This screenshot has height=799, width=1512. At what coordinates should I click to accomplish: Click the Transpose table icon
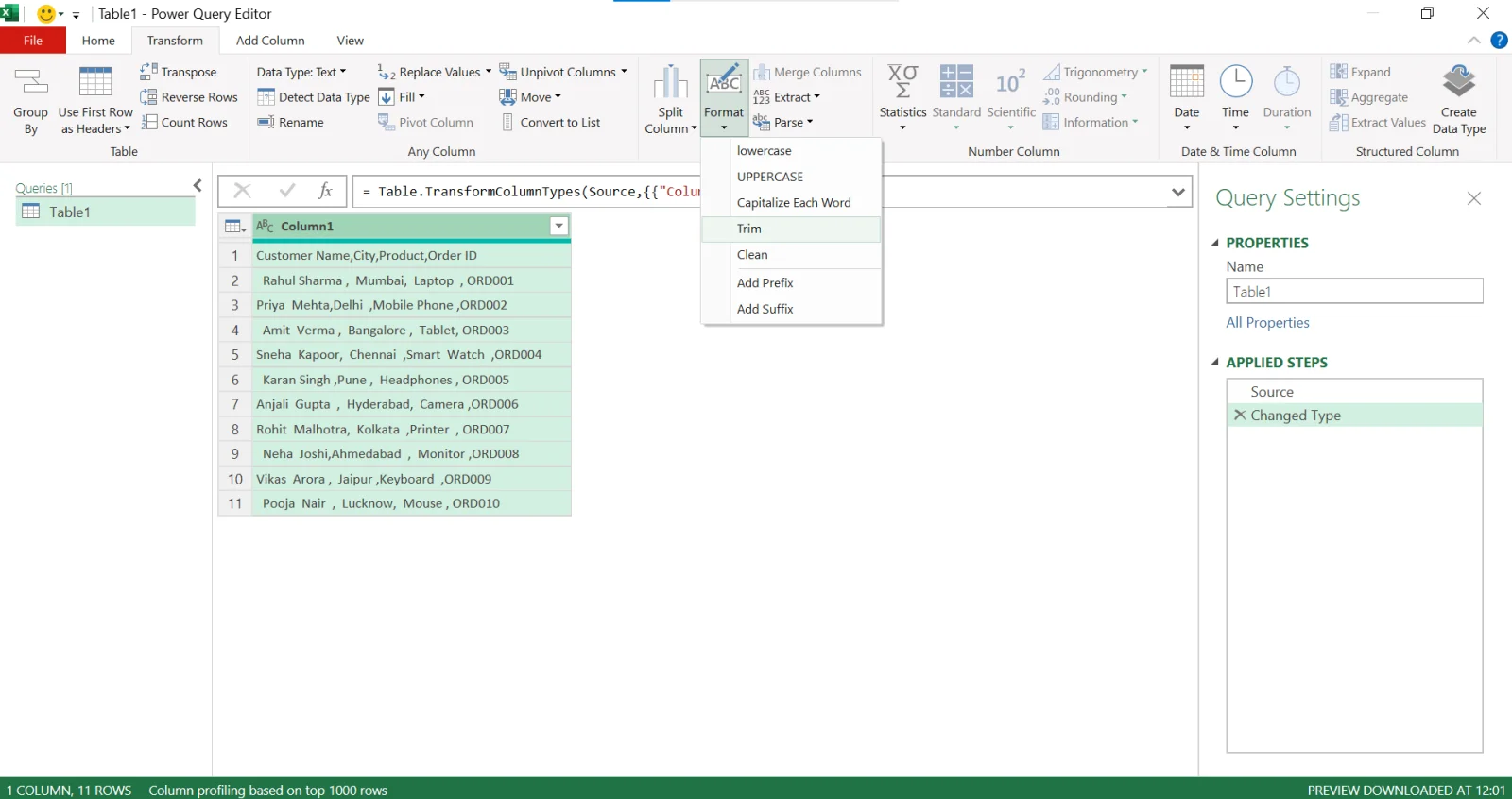point(148,72)
